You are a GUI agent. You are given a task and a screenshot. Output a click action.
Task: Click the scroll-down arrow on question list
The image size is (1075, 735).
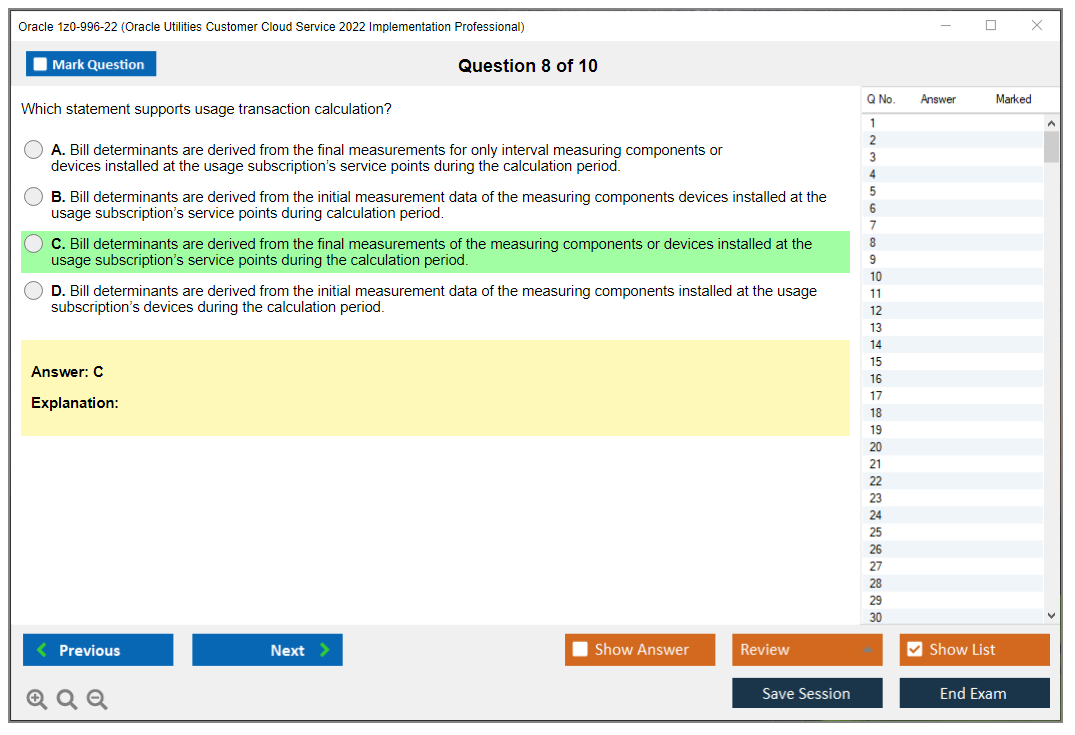(x=1051, y=615)
